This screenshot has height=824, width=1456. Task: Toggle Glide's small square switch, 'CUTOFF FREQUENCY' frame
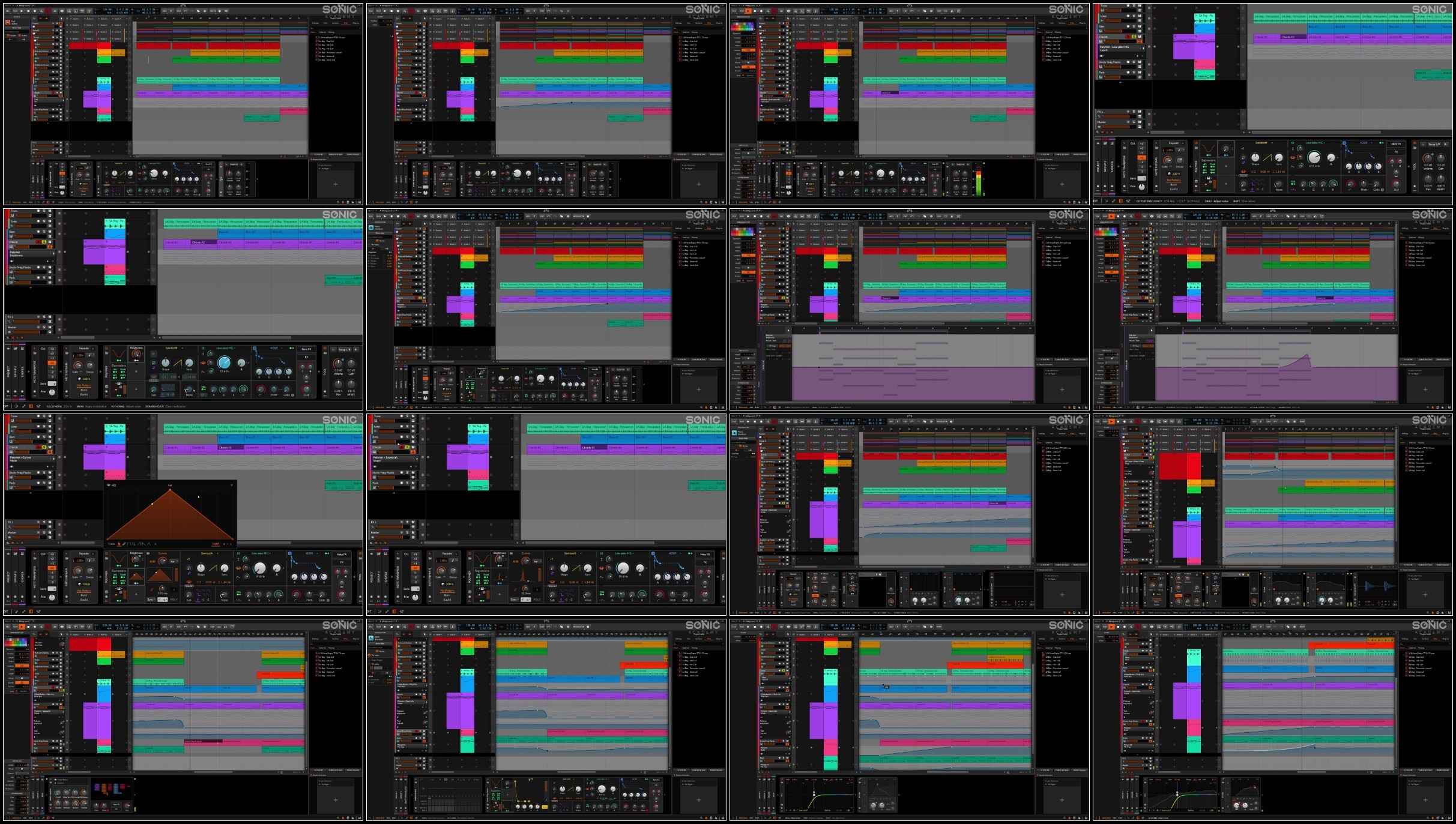(x=1382, y=190)
